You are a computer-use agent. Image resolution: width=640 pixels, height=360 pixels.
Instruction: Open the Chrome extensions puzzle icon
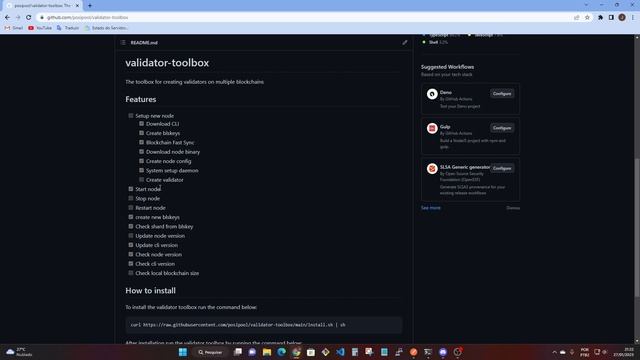click(x=600, y=18)
